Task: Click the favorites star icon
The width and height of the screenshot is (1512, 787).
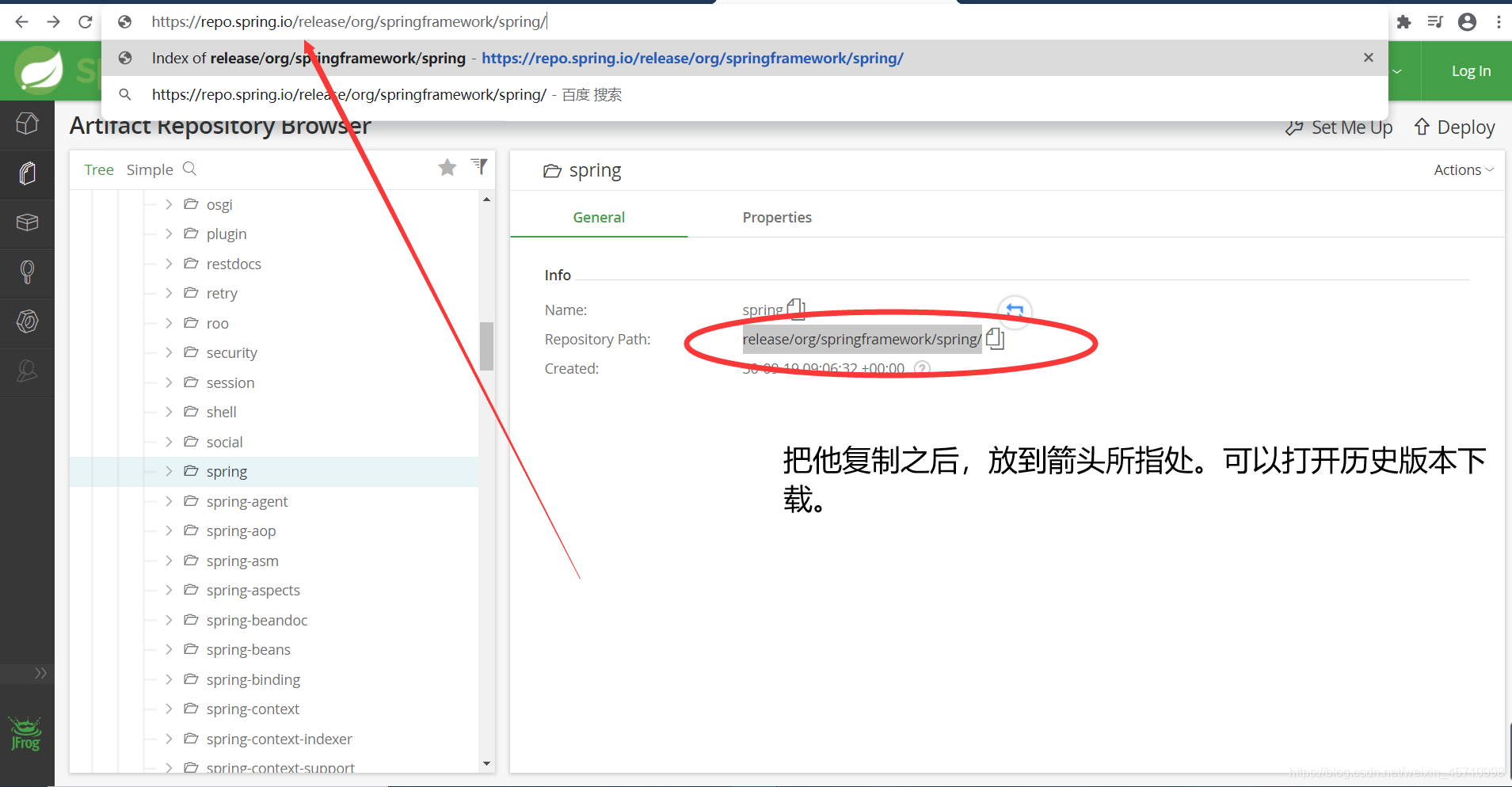Action: coord(448,167)
